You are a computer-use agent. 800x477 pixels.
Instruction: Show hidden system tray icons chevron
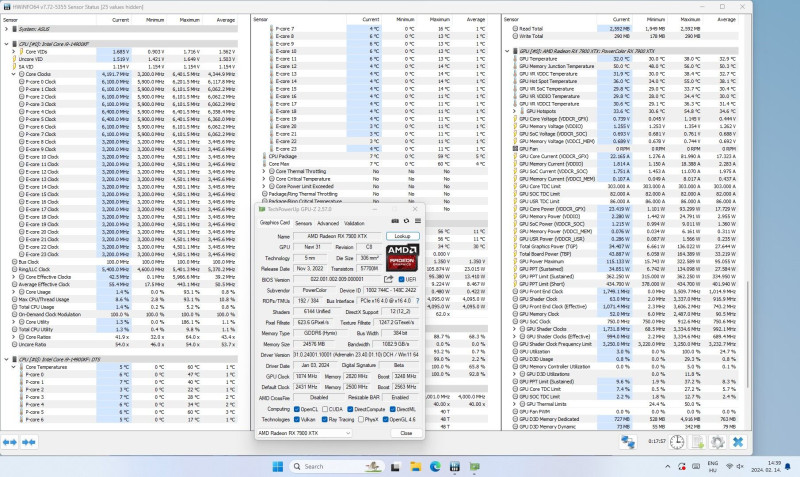[x=667, y=466]
